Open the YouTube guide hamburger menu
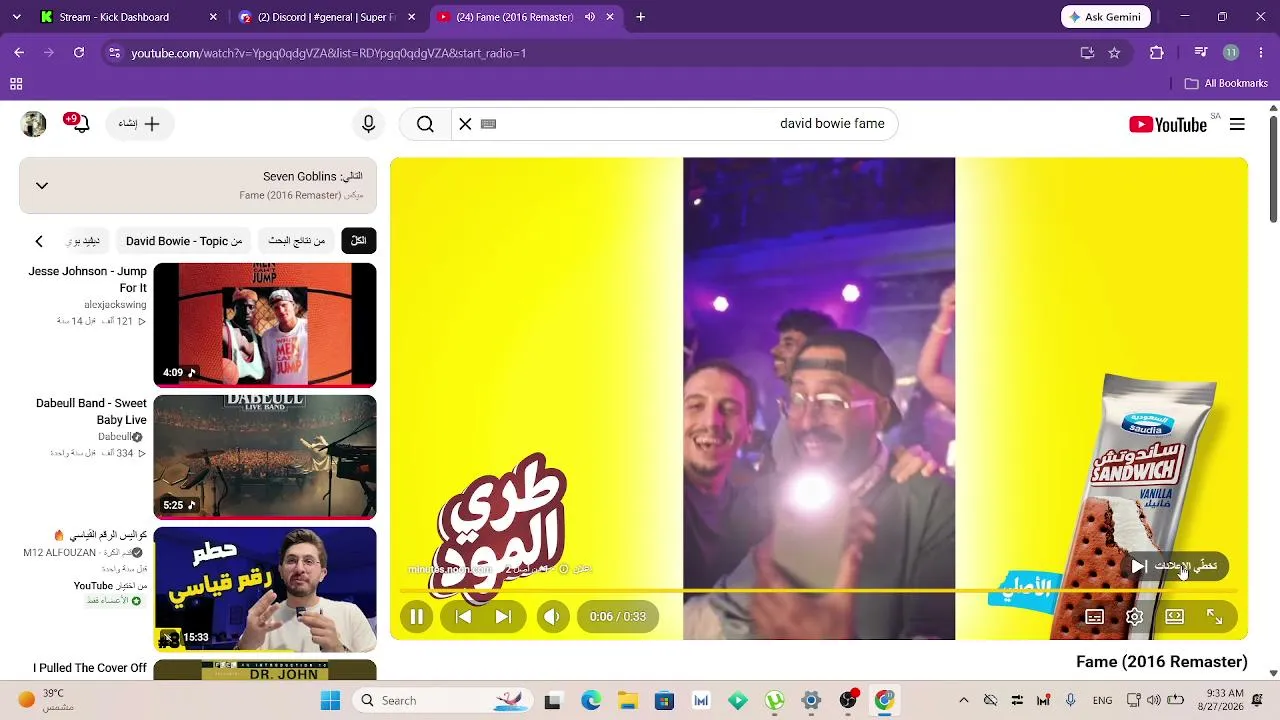Viewport: 1280px width, 720px height. point(1237,124)
